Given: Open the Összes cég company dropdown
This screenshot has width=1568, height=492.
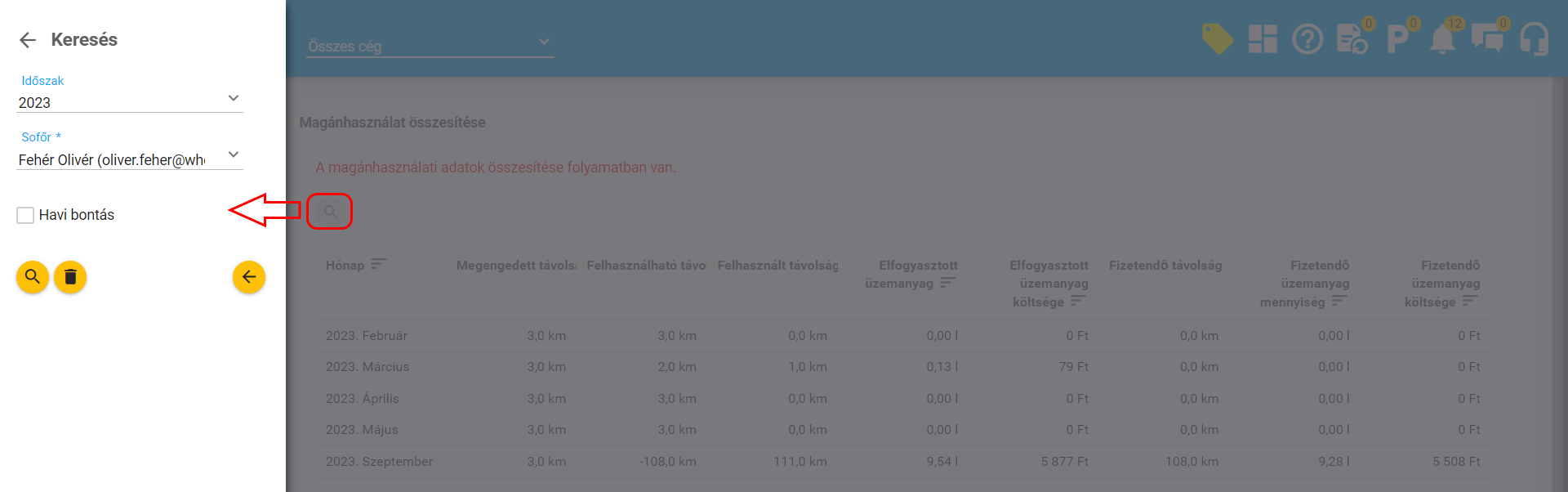Looking at the screenshot, I should (430, 46).
